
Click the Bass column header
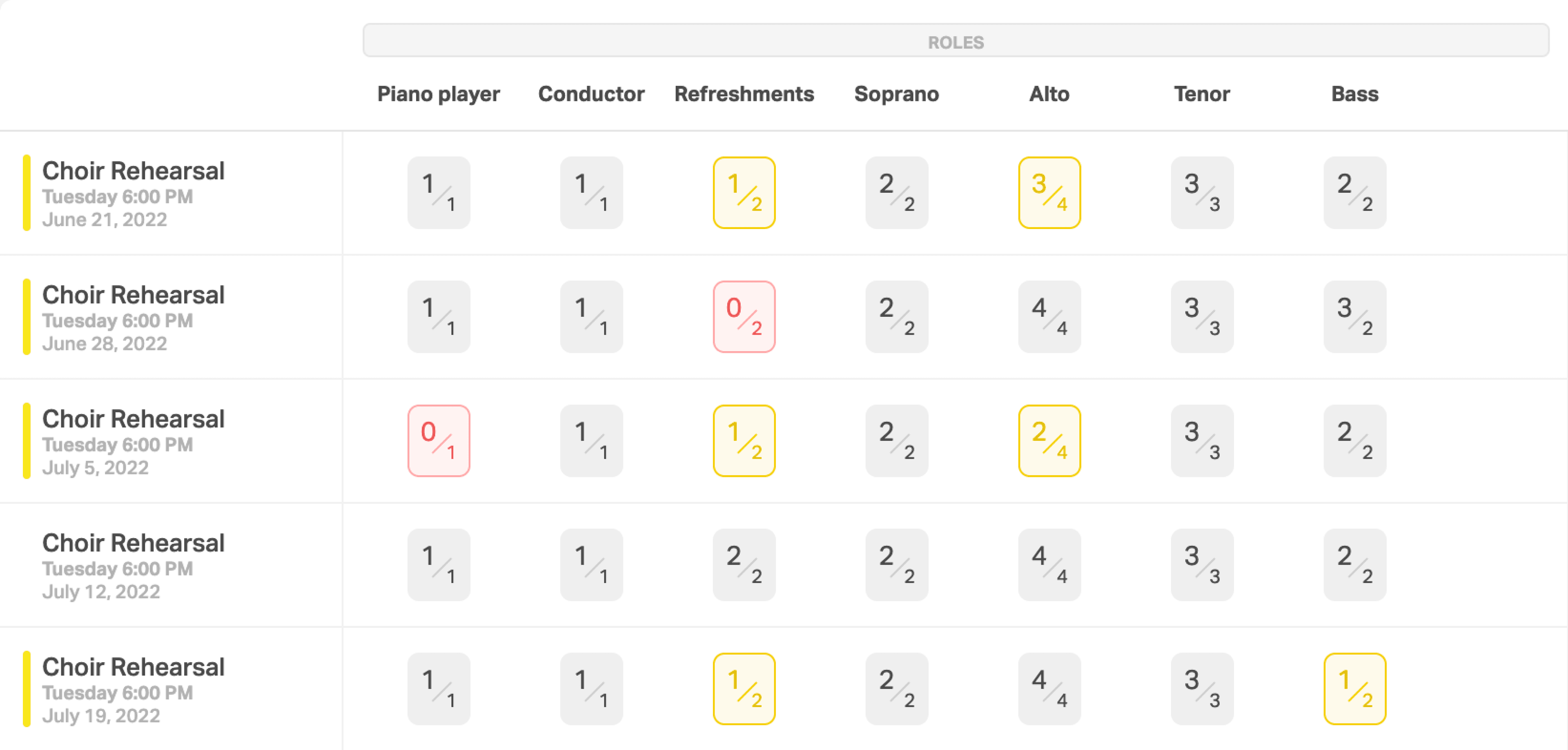tap(1355, 94)
